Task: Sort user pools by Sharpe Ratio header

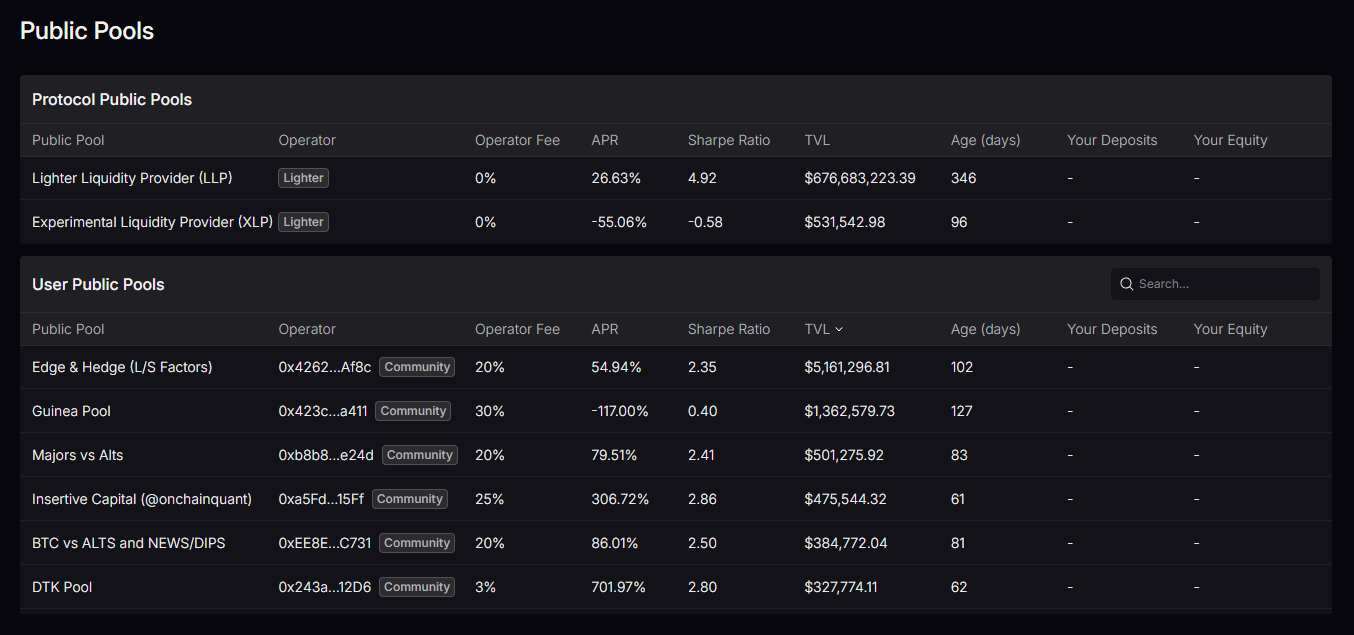Action: [x=728, y=329]
